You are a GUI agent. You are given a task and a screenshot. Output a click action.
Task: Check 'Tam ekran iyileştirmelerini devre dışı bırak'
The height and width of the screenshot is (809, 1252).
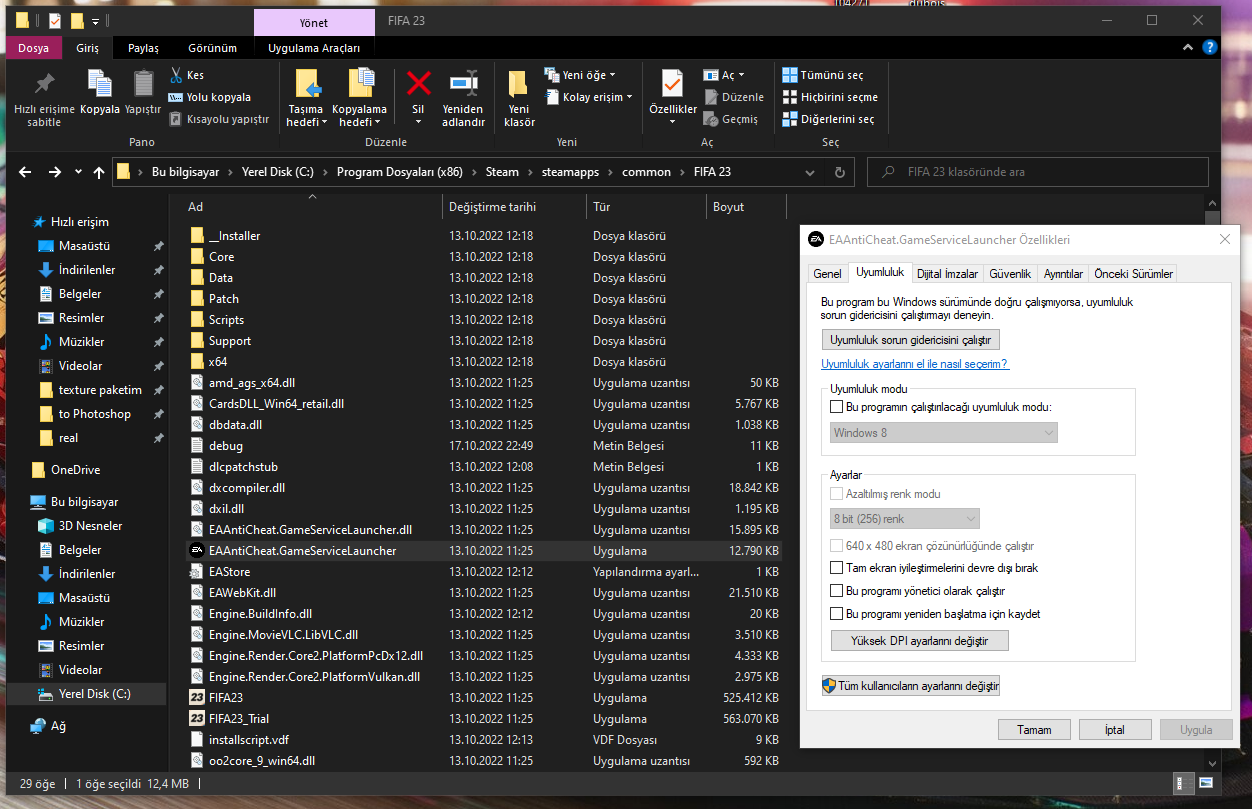tap(837, 566)
